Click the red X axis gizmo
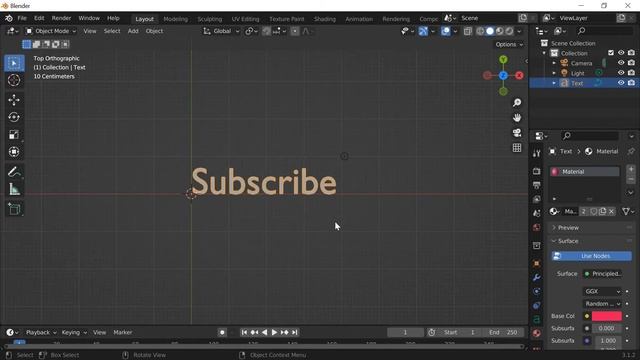The height and width of the screenshot is (360, 640). tap(519, 76)
